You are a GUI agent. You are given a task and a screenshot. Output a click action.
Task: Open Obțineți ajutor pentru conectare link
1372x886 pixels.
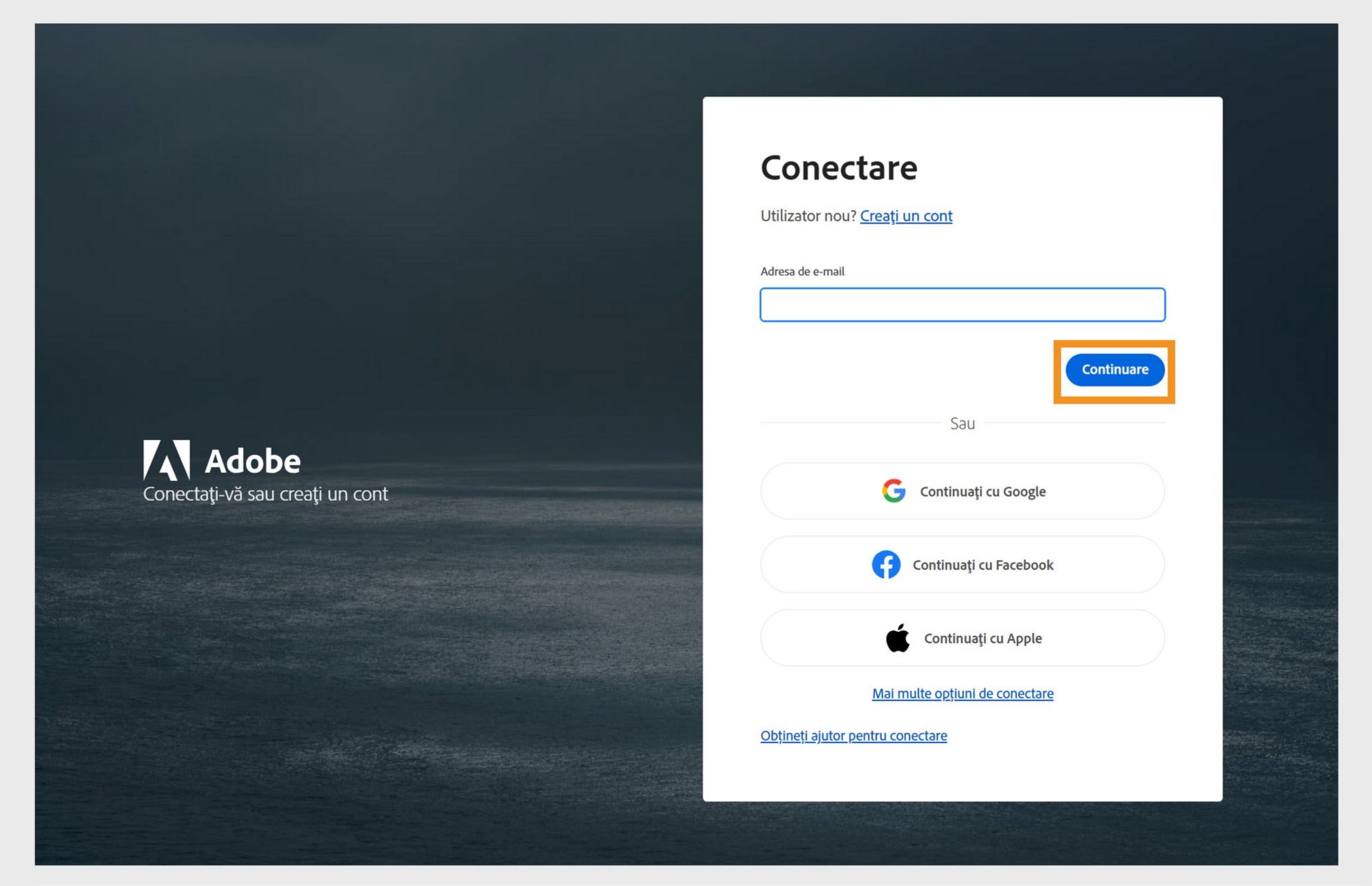pos(853,735)
